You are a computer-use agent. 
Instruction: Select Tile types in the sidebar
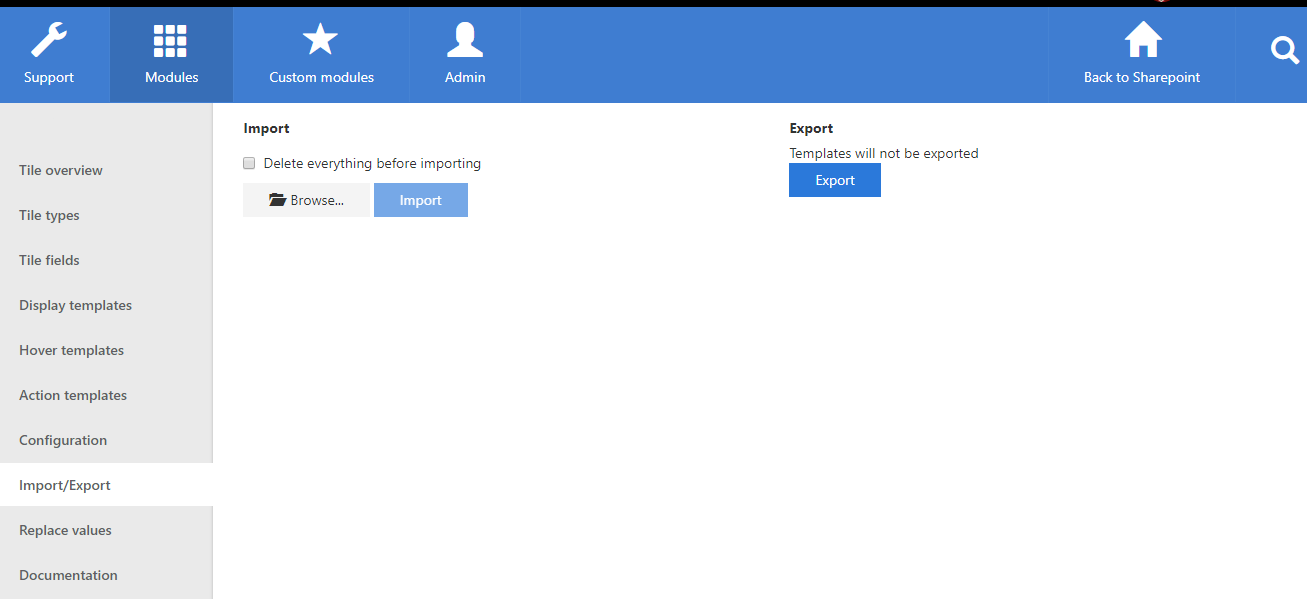(49, 215)
